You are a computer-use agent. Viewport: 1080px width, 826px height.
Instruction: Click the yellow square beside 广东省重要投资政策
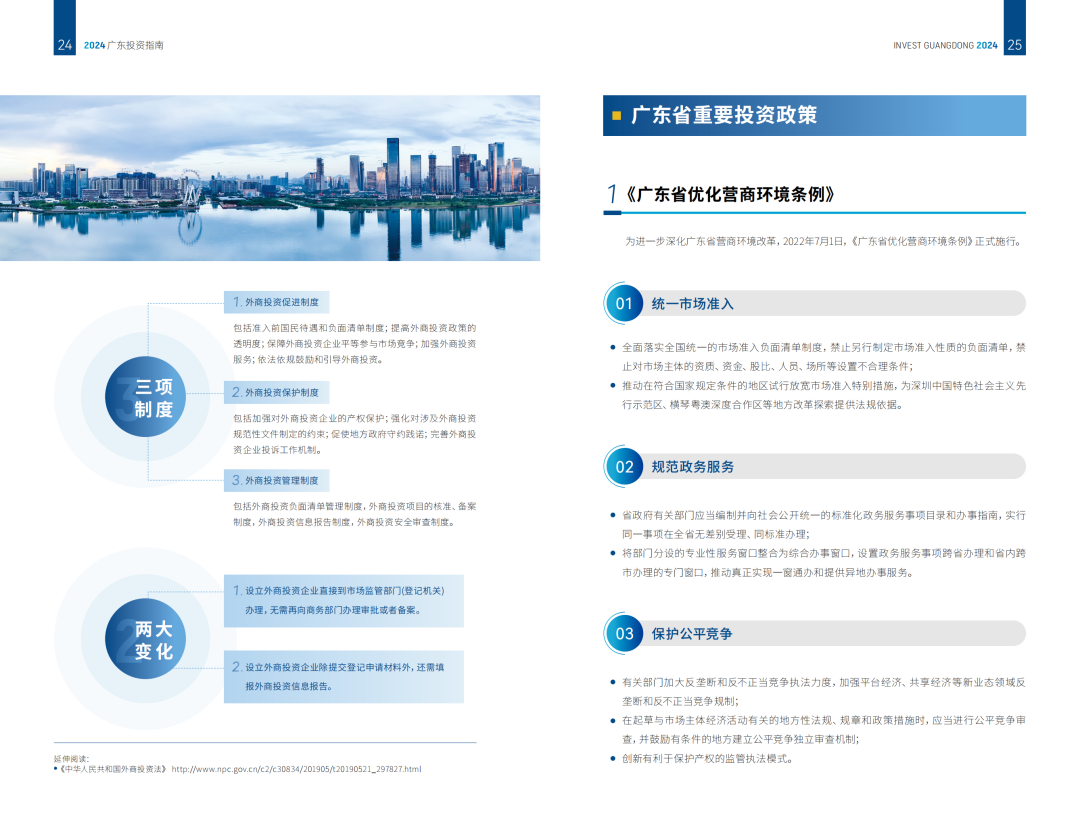click(x=616, y=115)
